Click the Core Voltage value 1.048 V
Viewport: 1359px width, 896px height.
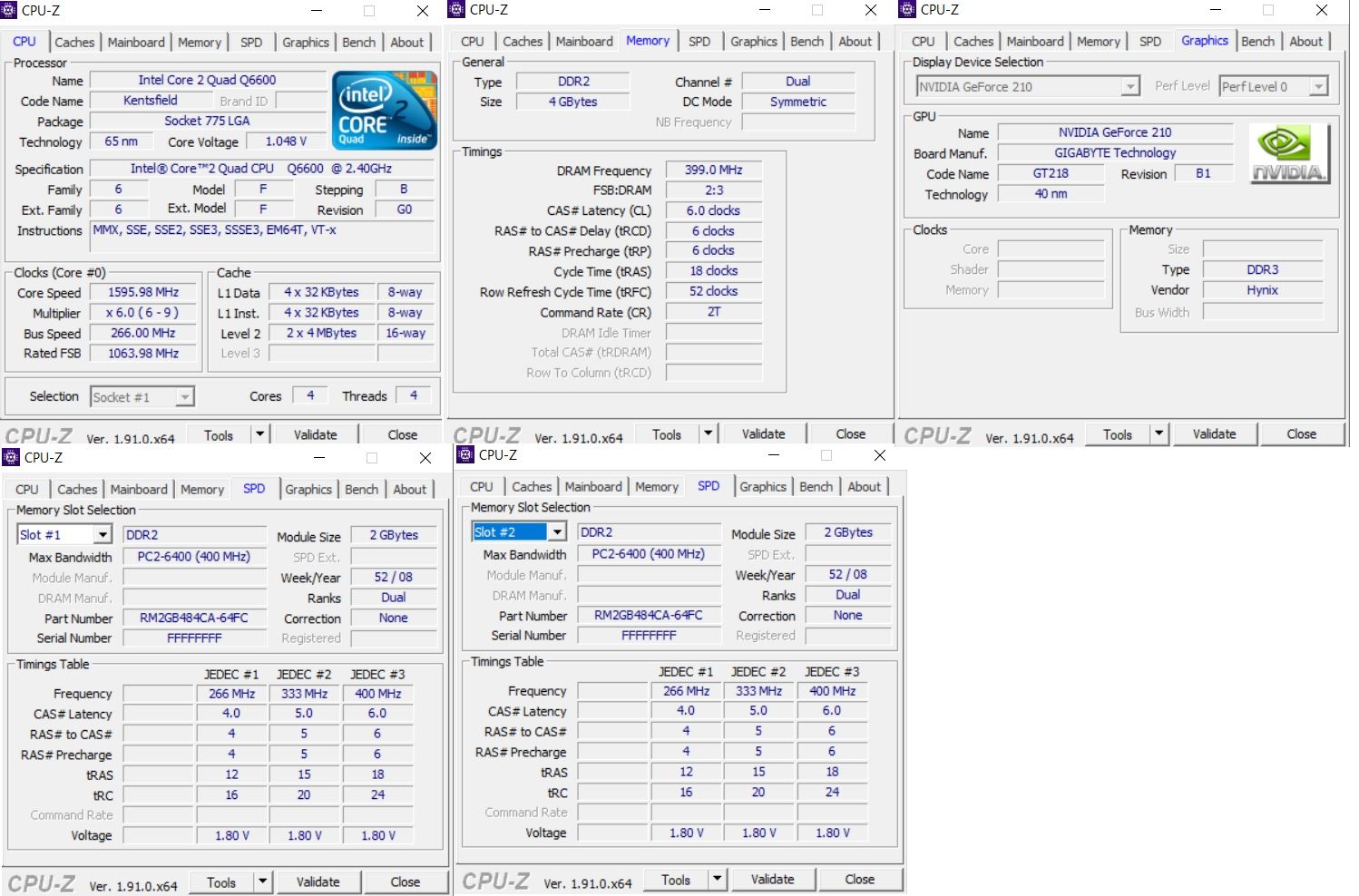point(286,141)
